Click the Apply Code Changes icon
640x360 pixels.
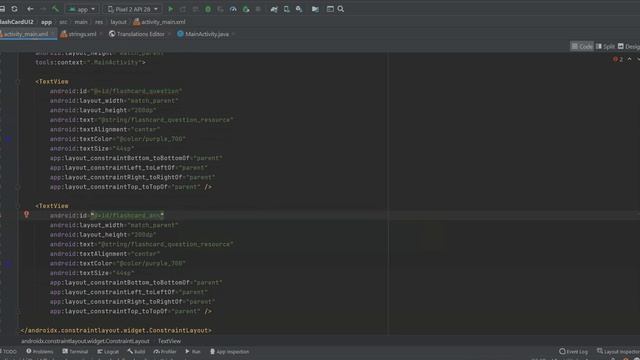[x=196, y=9]
